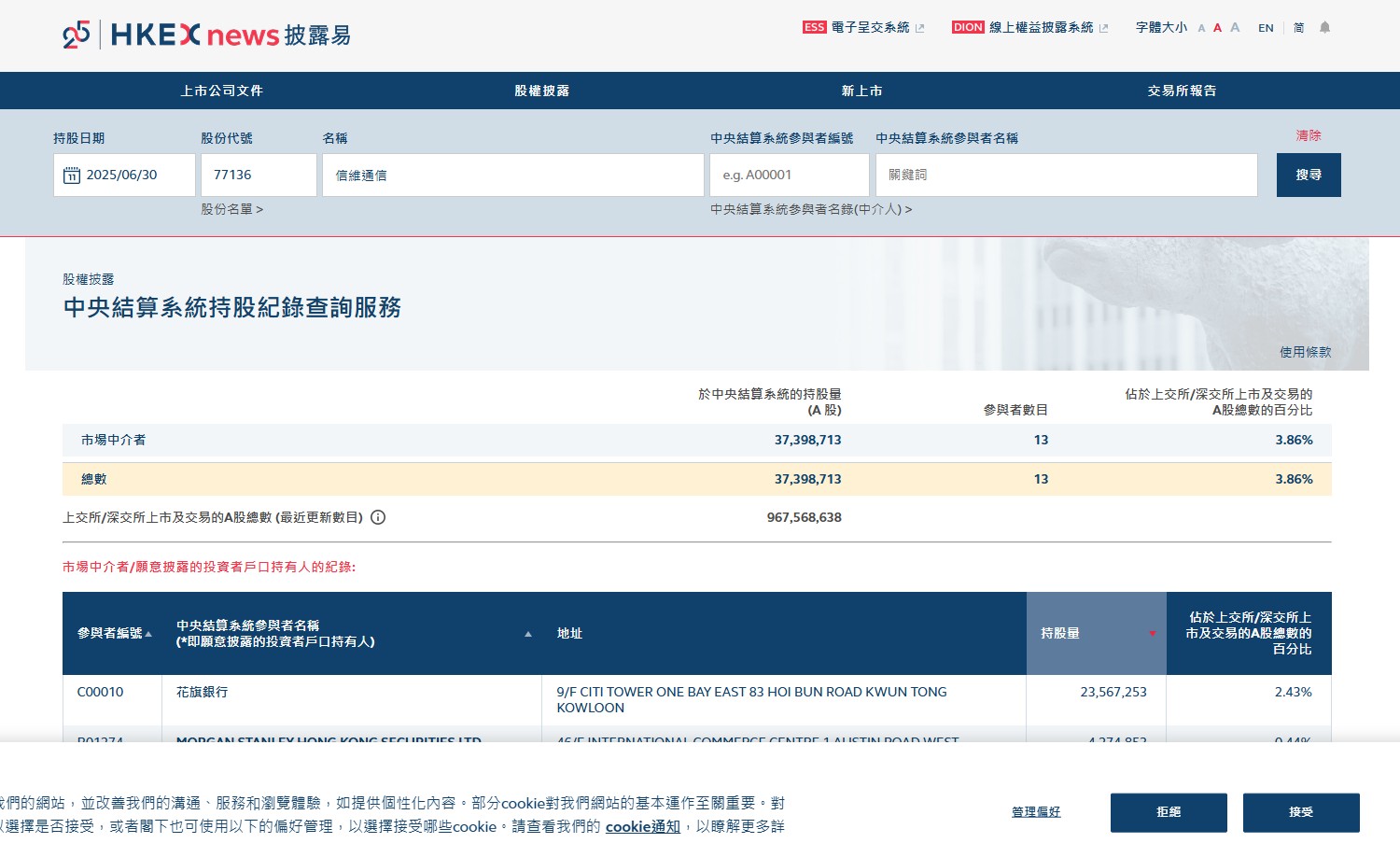Open the CCASS participant list (中介人) link
Screen dimensions: 1400x843
[811, 209]
